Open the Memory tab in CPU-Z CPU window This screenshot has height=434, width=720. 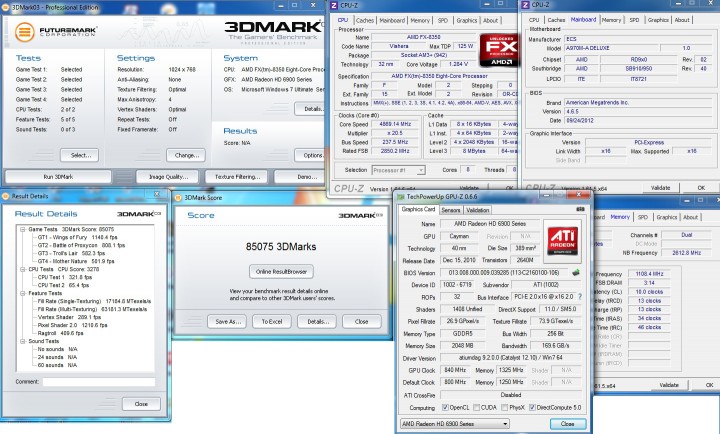tap(420, 20)
